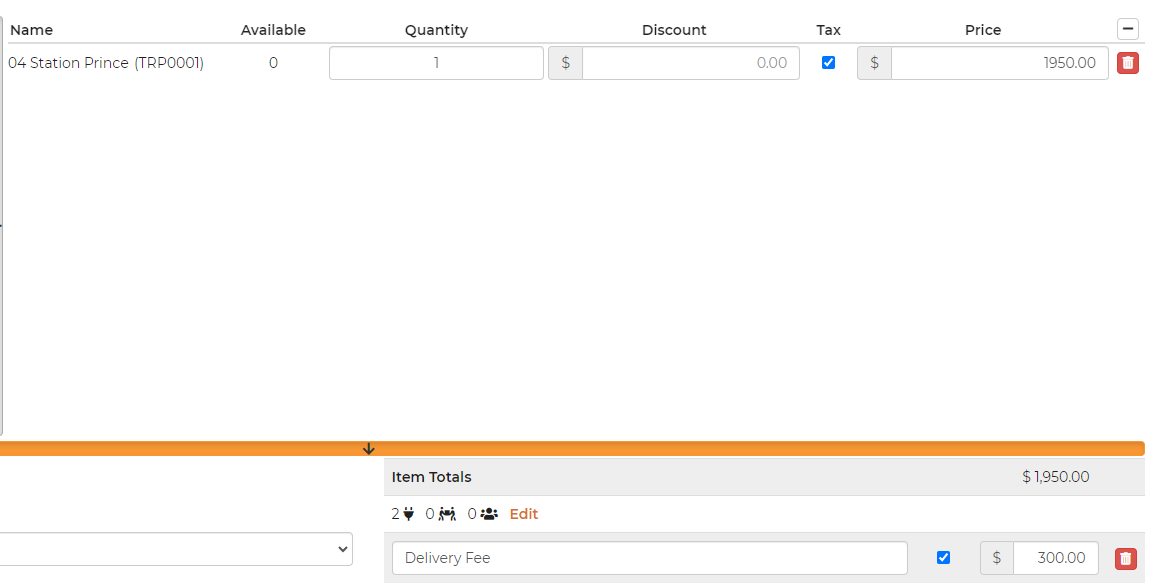Remove the Delivery Fee row with trash icon
This screenshot has width=1153, height=583.
pos(1125,559)
